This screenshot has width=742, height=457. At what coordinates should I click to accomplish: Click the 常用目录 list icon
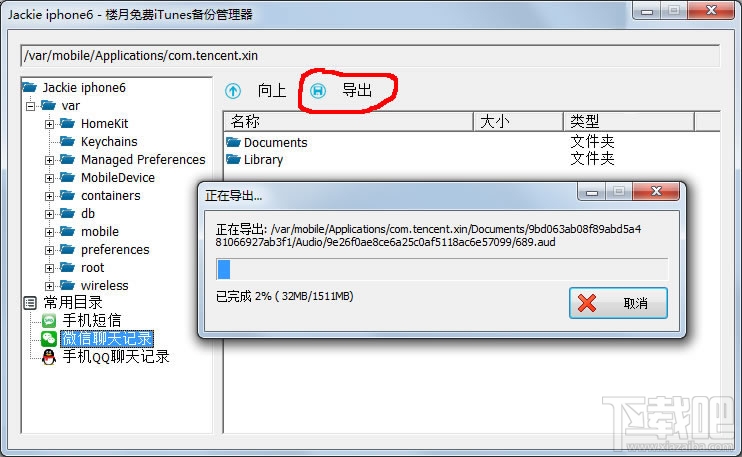[x=30, y=303]
